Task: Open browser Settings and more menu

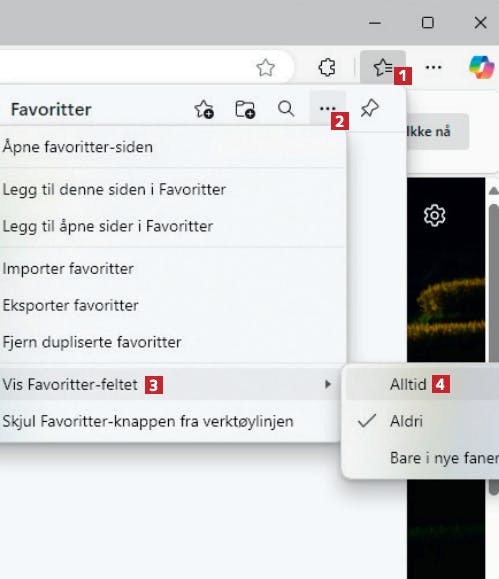Action: (x=434, y=67)
